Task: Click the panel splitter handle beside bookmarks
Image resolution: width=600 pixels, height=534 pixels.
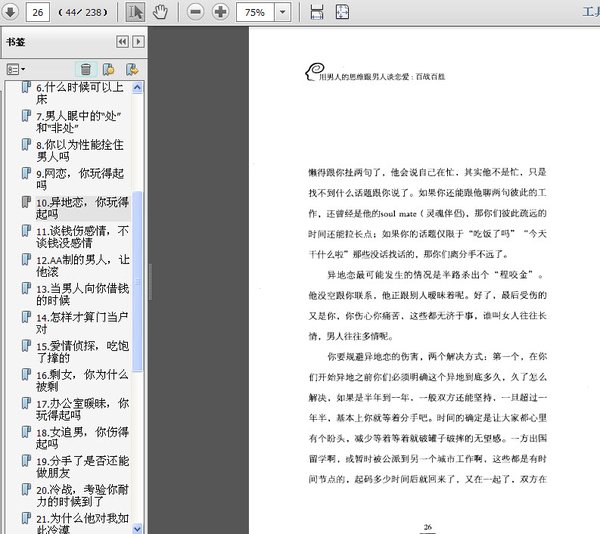Action: tap(150, 282)
